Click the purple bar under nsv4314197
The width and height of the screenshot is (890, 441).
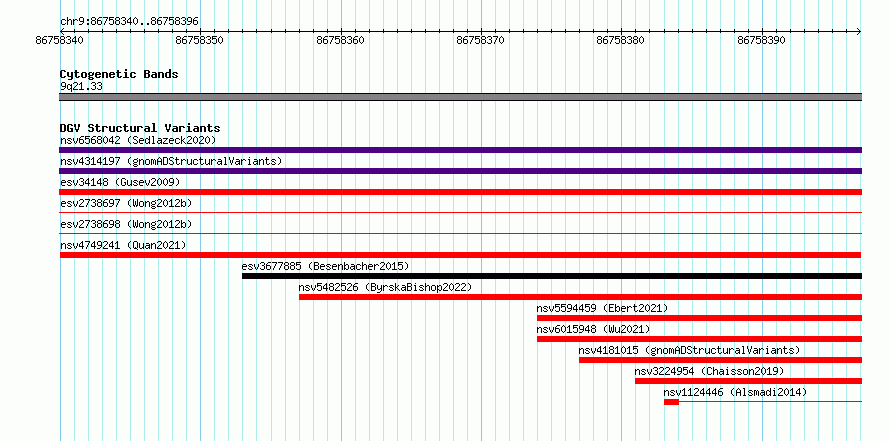(x=461, y=171)
